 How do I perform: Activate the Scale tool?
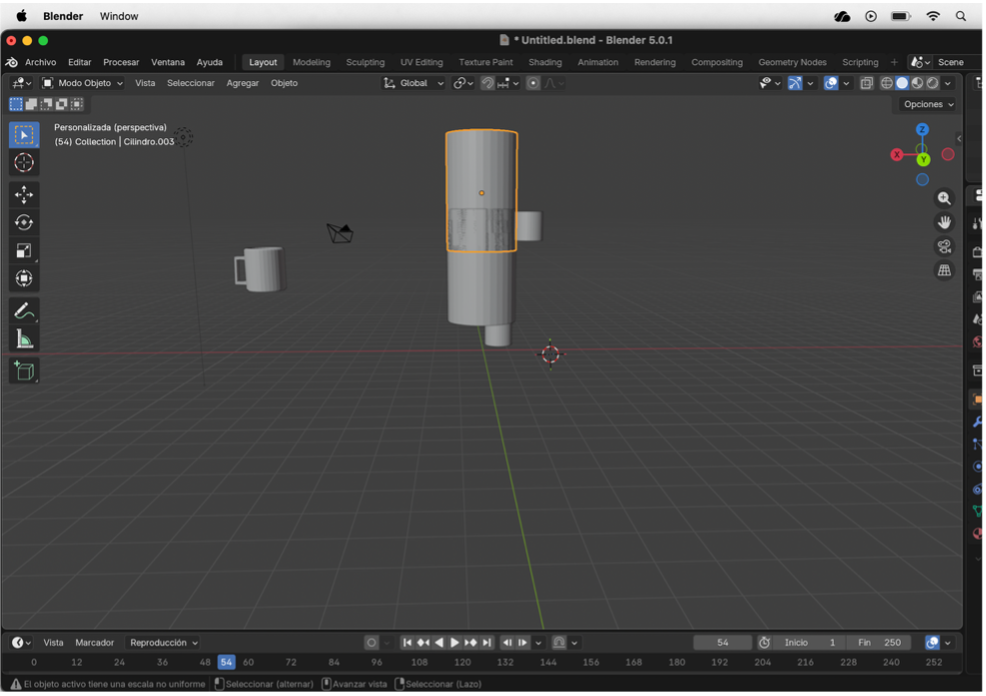pos(24,251)
